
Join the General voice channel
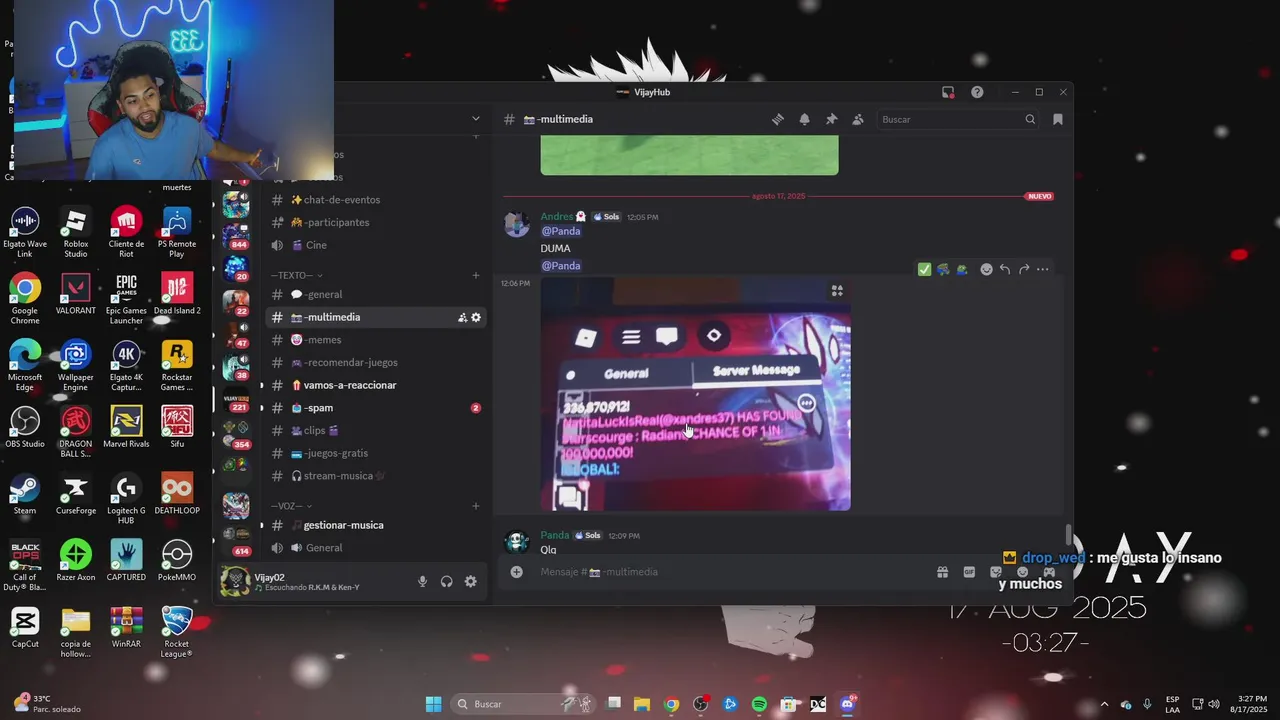click(x=377, y=548)
